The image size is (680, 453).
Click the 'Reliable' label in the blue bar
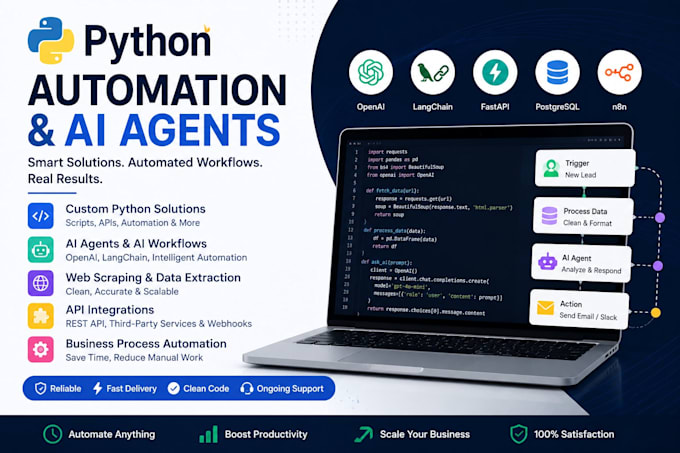(x=65, y=388)
